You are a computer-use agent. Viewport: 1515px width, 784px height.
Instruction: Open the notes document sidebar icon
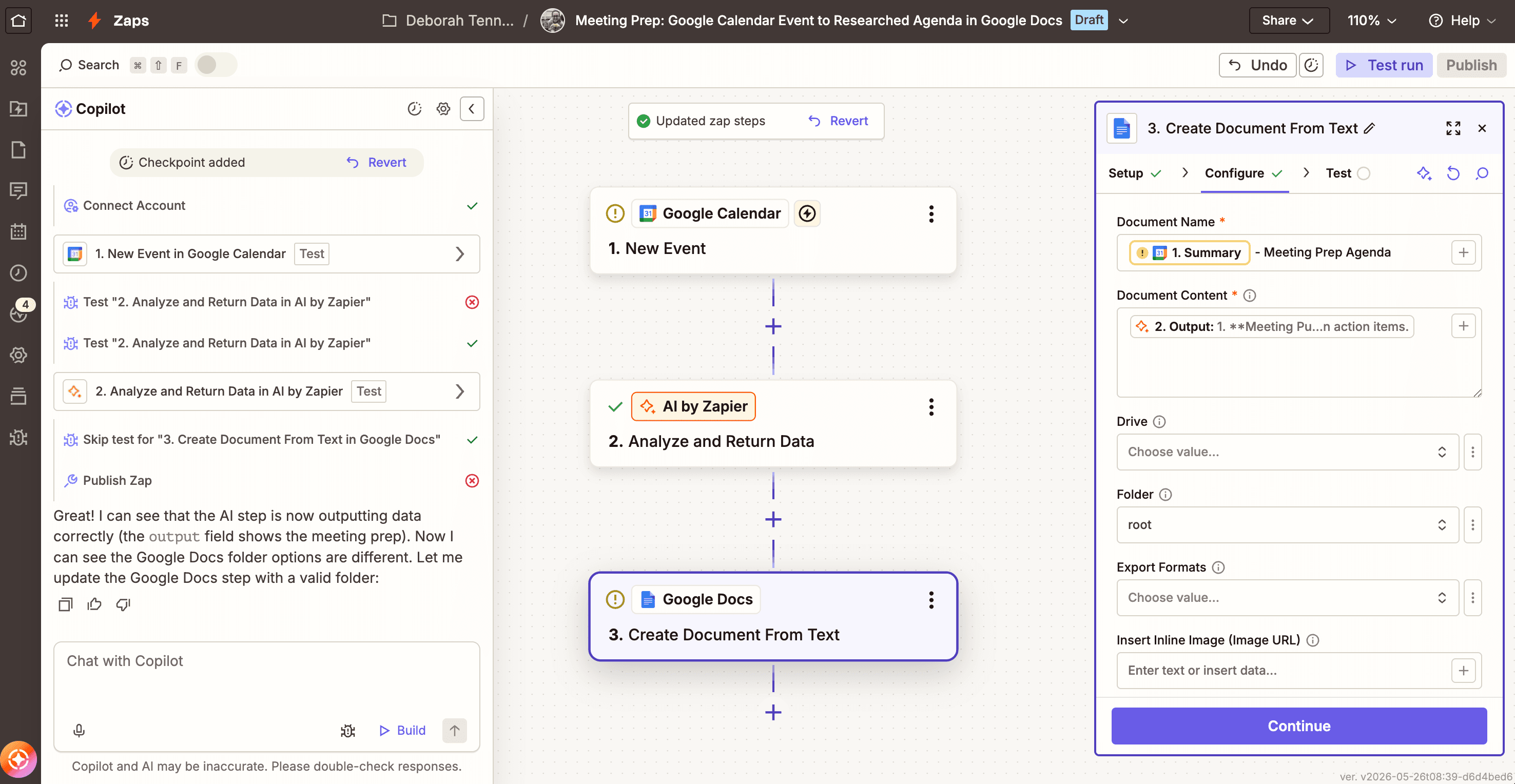18,149
